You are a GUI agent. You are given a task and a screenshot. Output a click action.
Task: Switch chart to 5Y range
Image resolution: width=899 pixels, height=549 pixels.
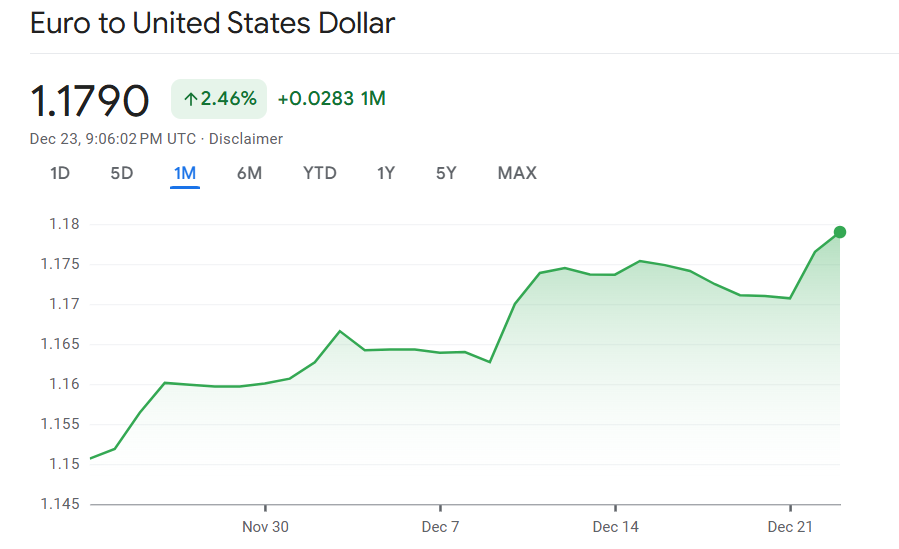446,173
